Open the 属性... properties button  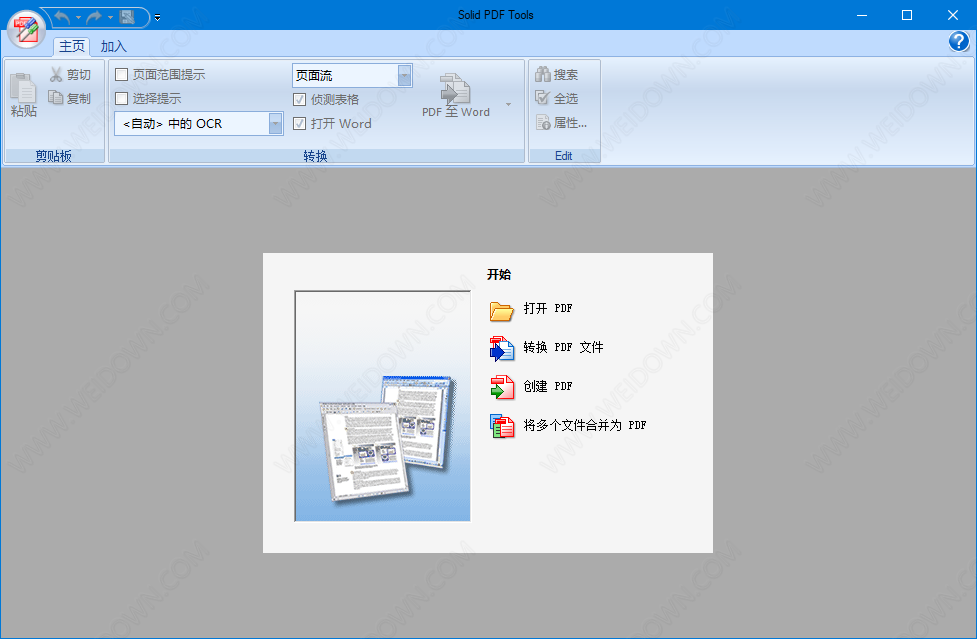561,123
